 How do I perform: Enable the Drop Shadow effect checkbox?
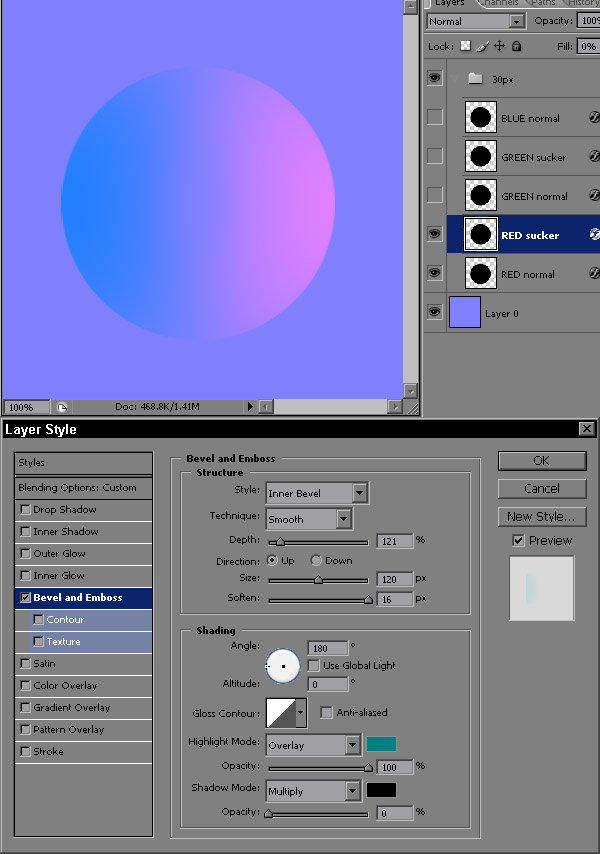click(x=25, y=510)
